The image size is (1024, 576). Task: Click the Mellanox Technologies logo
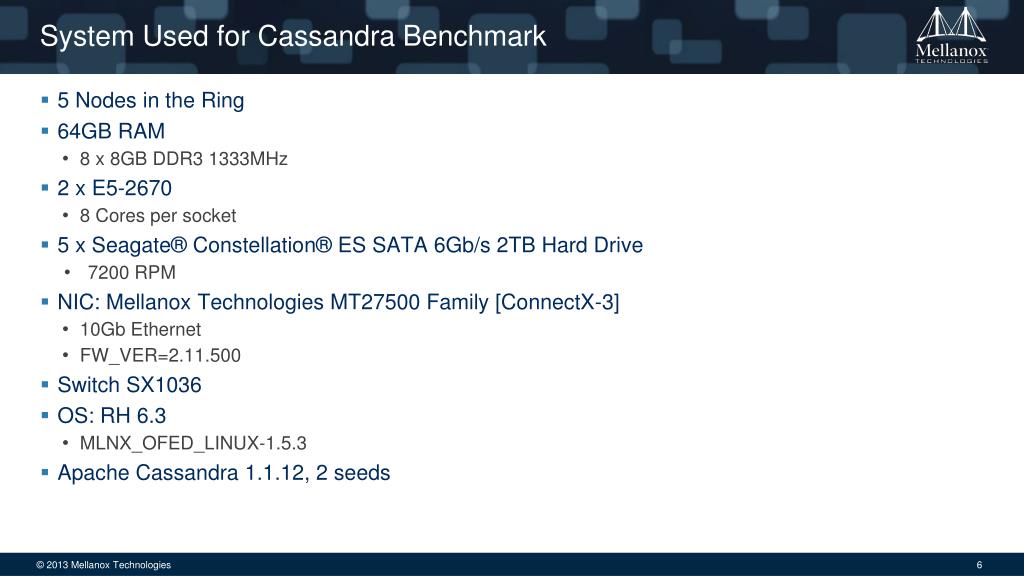(x=951, y=35)
